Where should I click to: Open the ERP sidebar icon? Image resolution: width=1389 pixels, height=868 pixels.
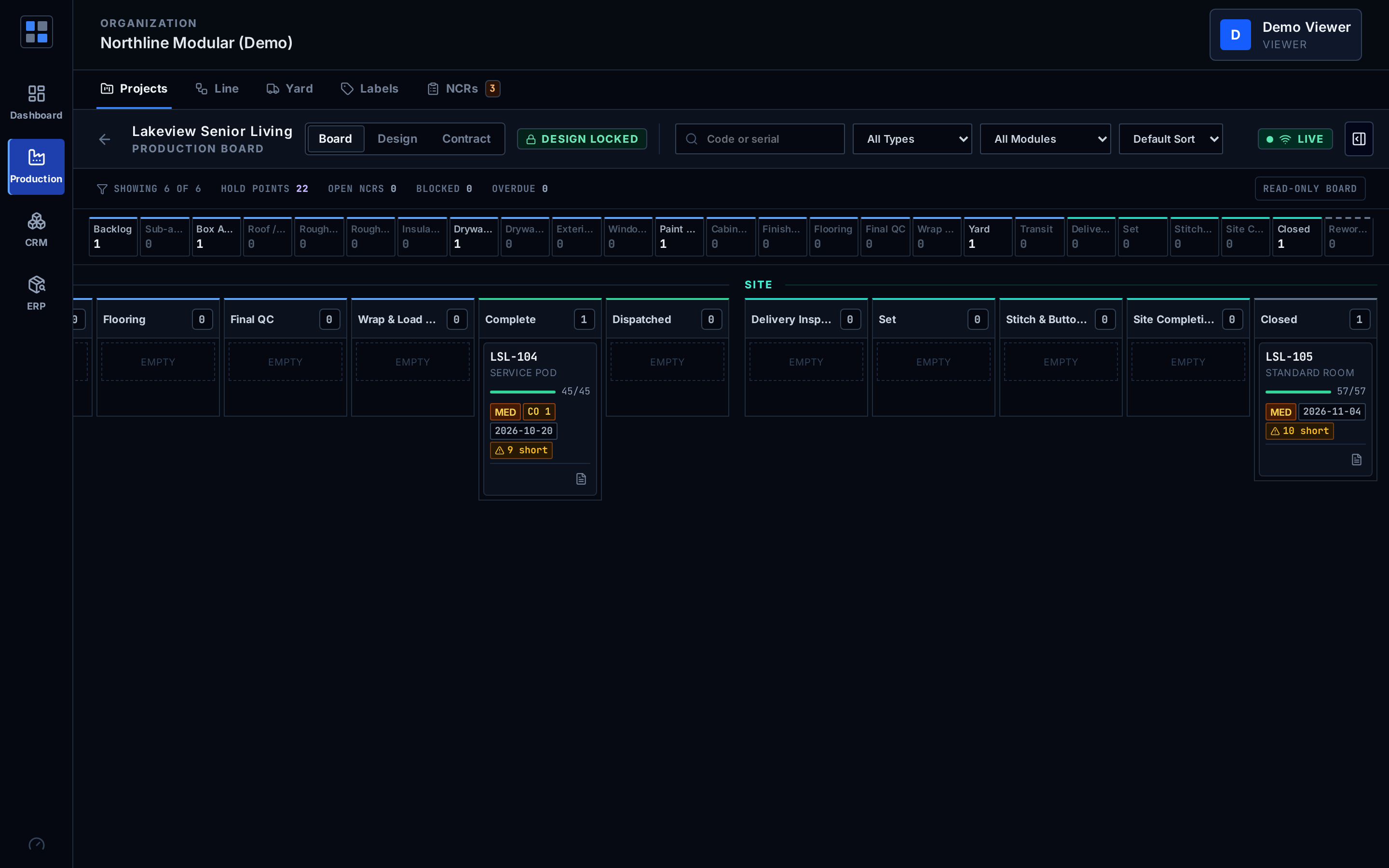tap(36, 293)
